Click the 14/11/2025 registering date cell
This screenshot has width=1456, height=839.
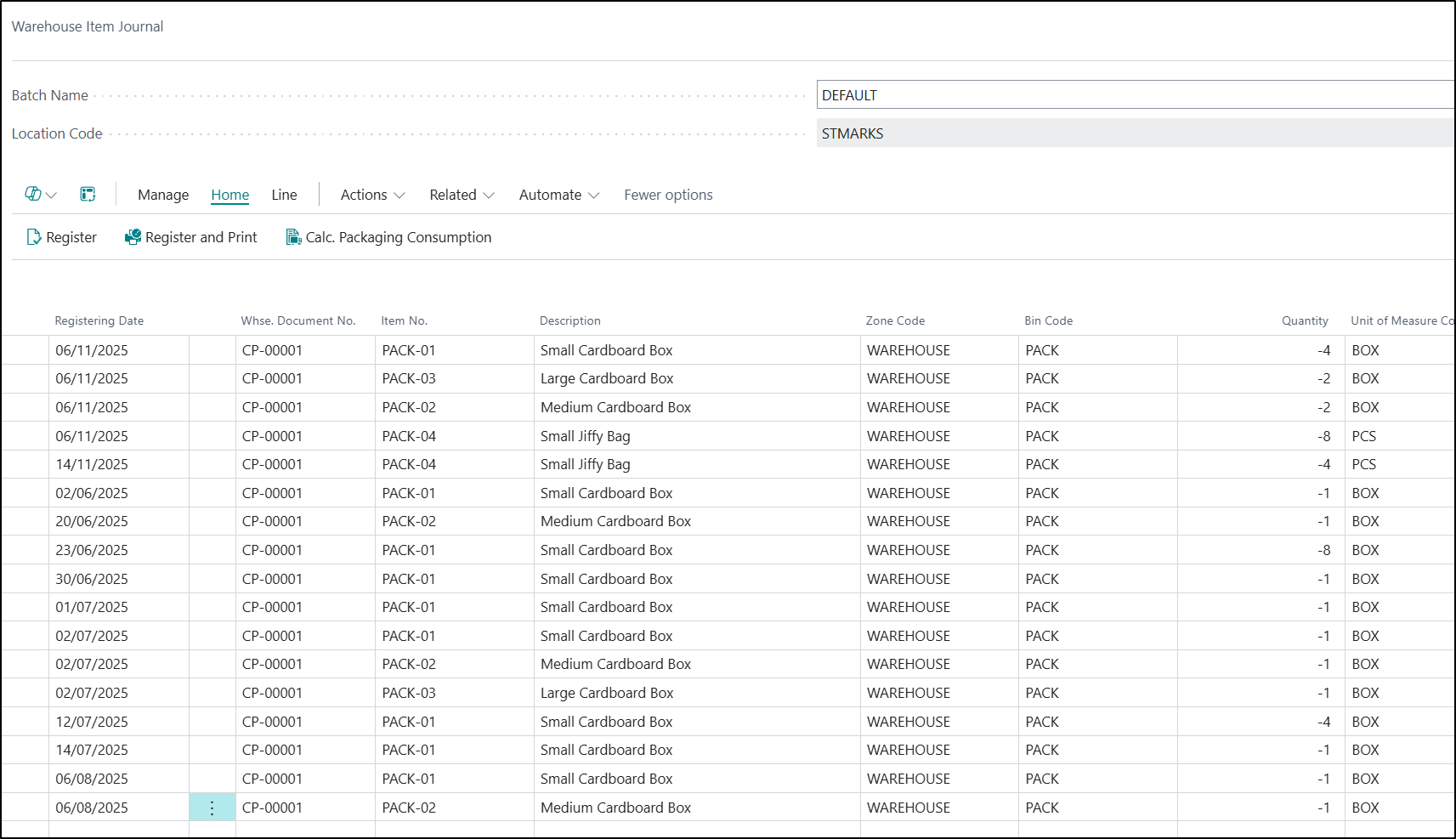tap(92, 464)
